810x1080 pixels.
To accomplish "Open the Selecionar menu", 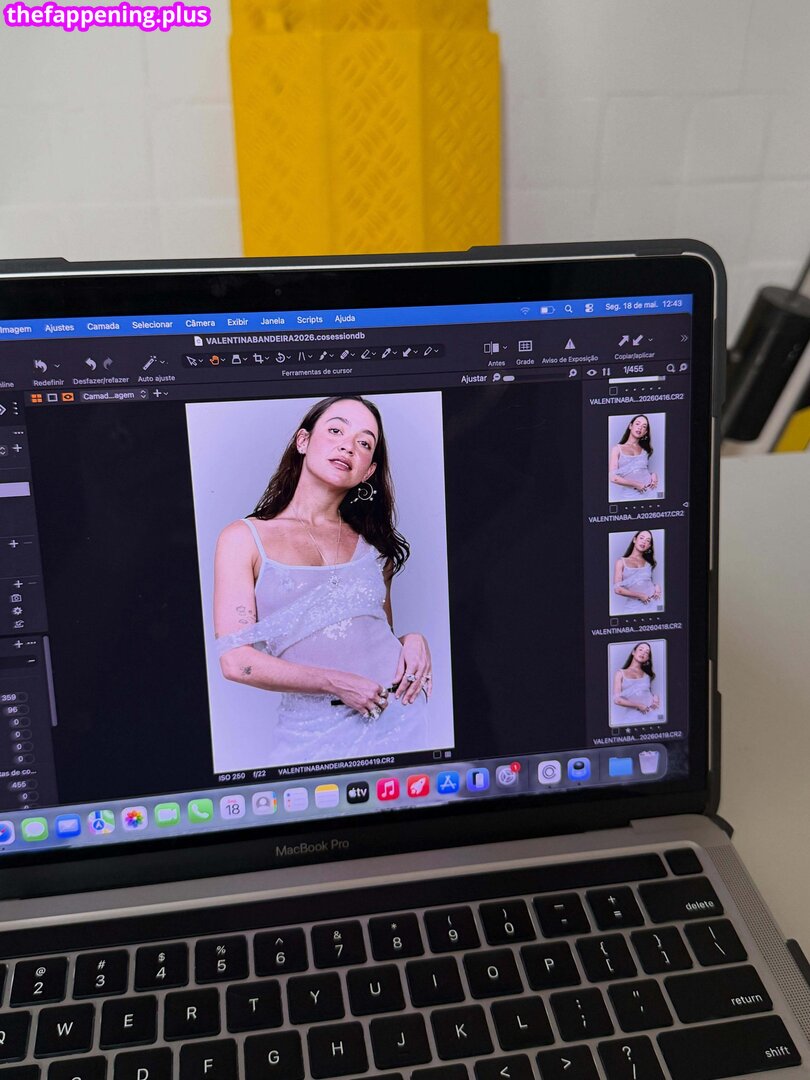I will pyautogui.click(x=152, y=324).
